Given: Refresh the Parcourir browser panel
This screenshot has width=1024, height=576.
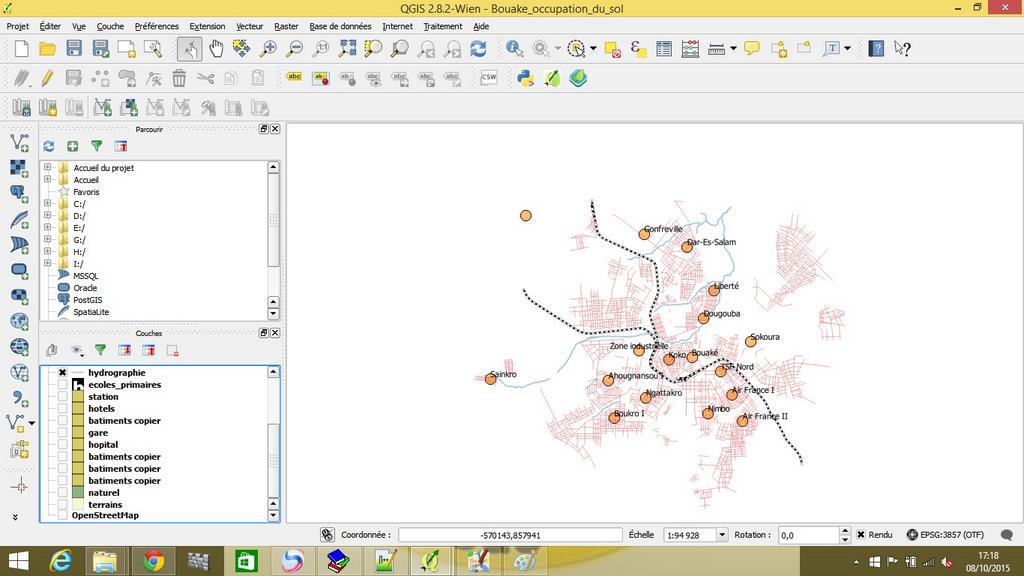Looking at the screenshot, I should click(x=49, y=146).
